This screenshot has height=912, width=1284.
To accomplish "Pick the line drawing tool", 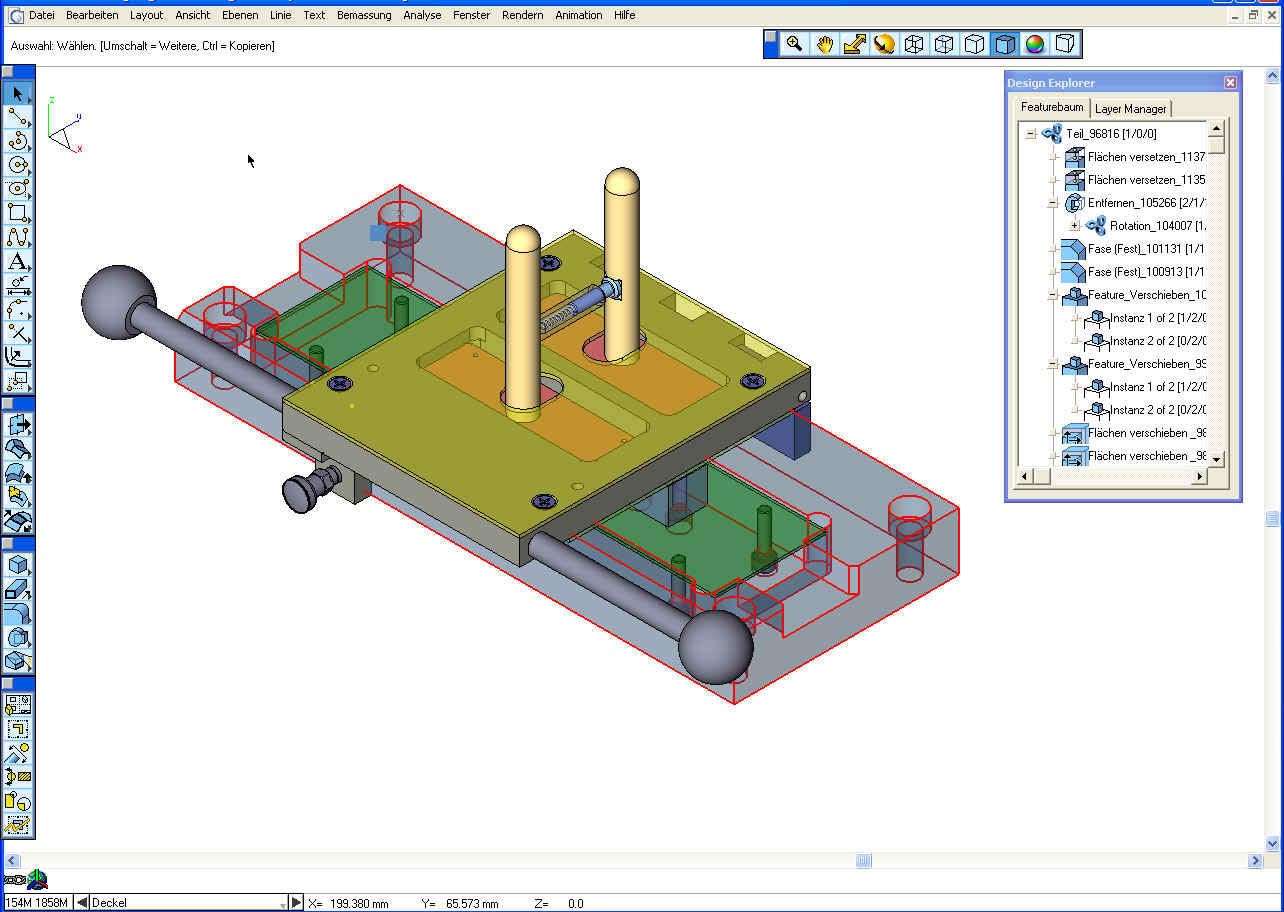I will tap(18, 117).
